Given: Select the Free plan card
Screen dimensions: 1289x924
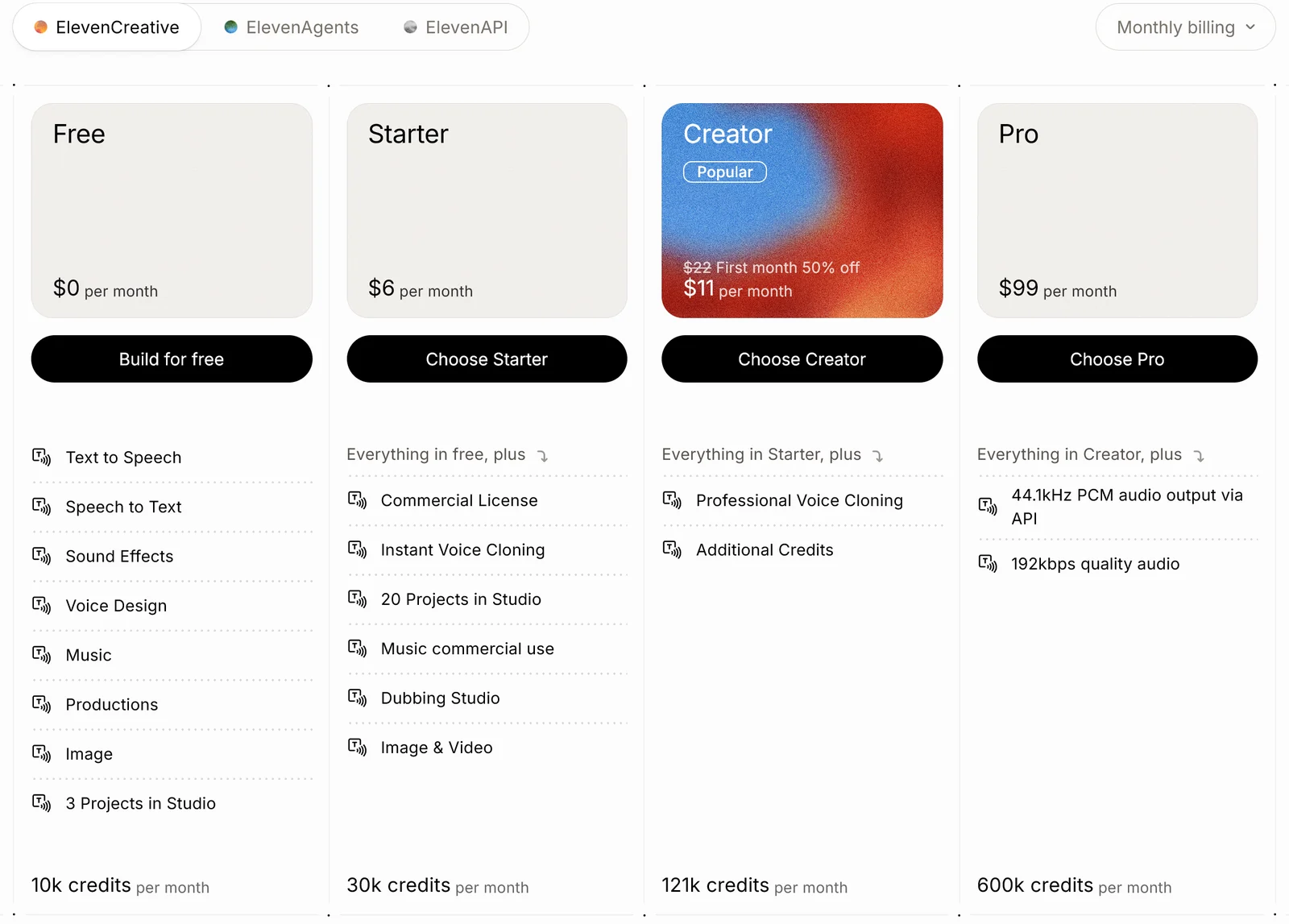Looking at the screenshot, I should [x=172, y=210].
